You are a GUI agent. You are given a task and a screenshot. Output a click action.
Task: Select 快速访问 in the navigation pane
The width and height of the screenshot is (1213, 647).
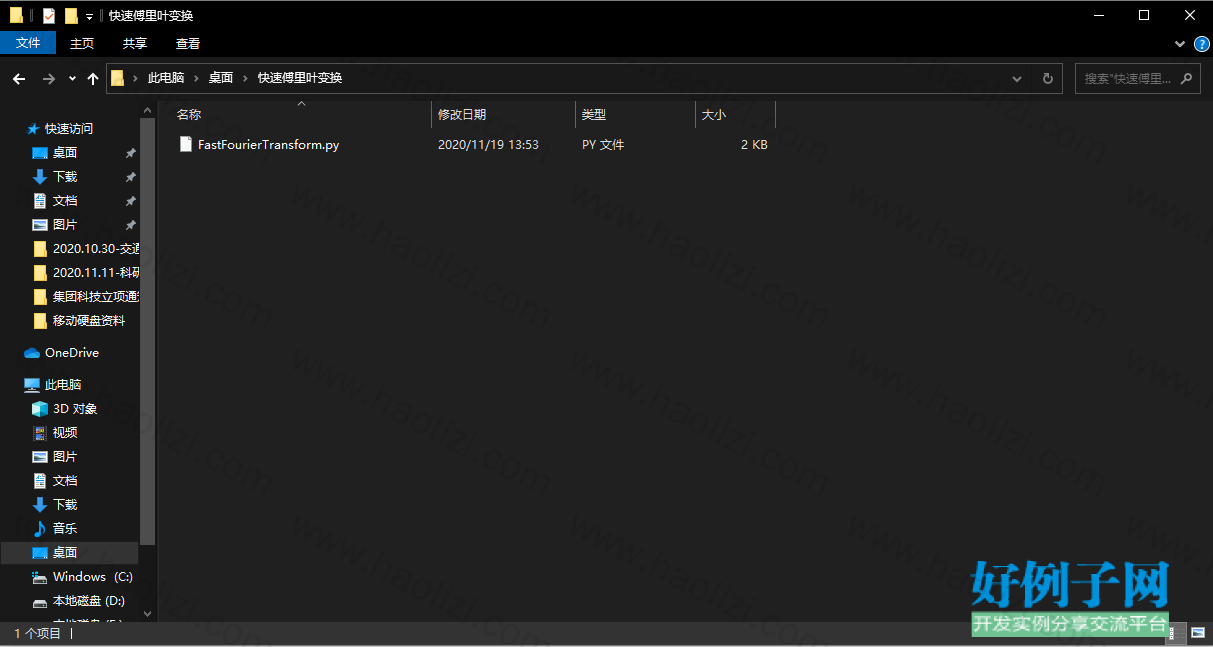coord(69,129)
